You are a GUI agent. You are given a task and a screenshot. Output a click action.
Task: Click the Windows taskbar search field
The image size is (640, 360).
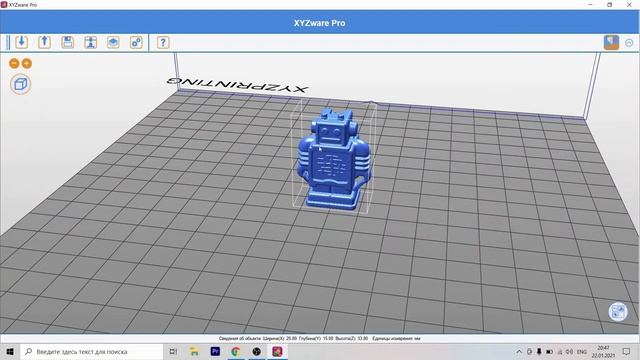[x=91, y=351]
